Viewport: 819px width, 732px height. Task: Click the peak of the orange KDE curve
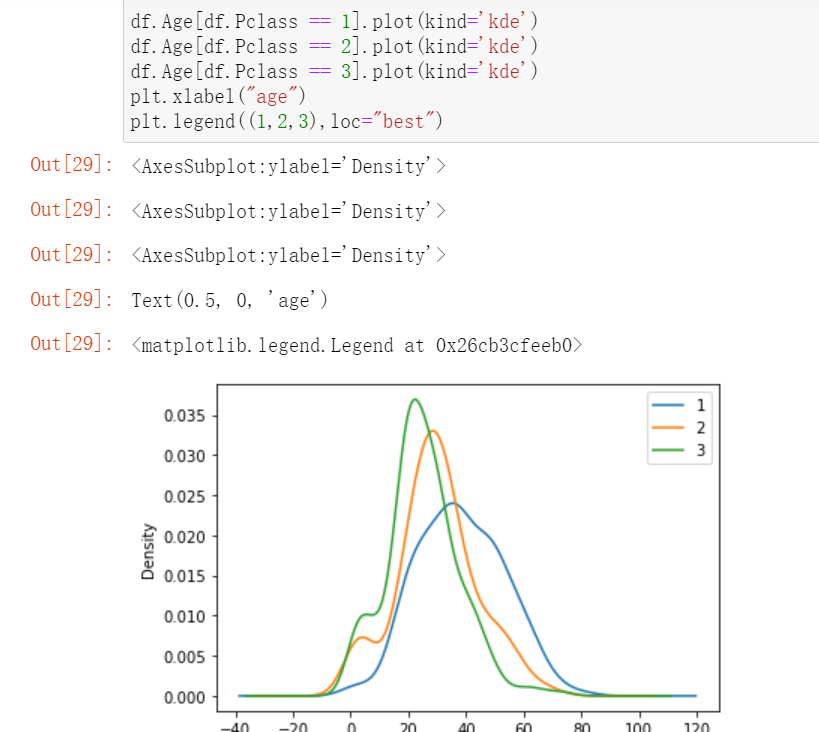432,431
